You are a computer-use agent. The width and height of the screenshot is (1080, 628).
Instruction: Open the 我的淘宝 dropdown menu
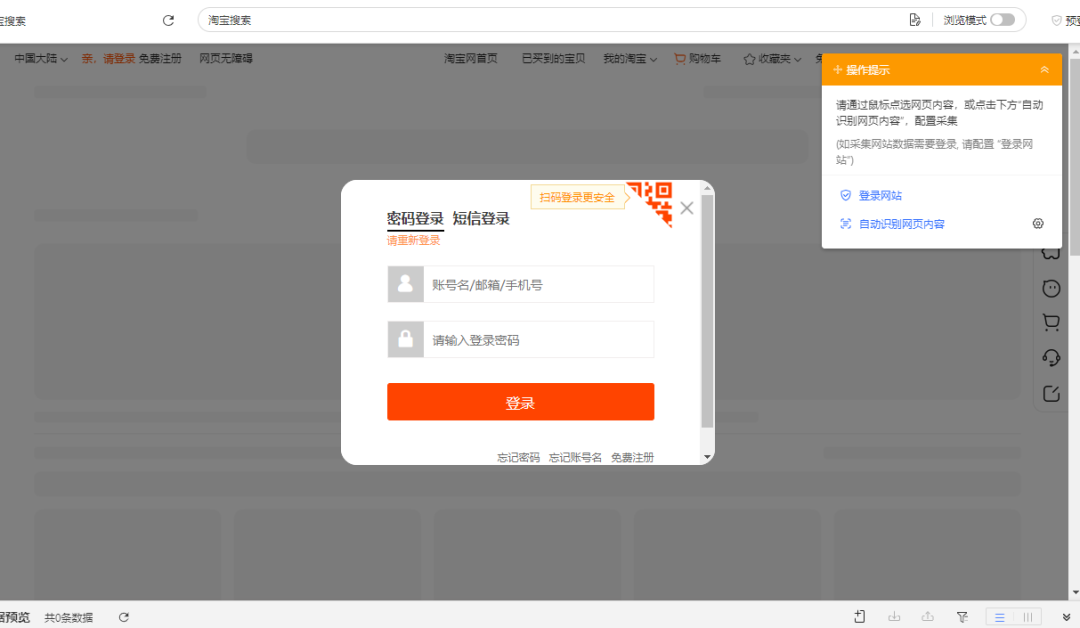pyautogui.click(x=630, y=59)
